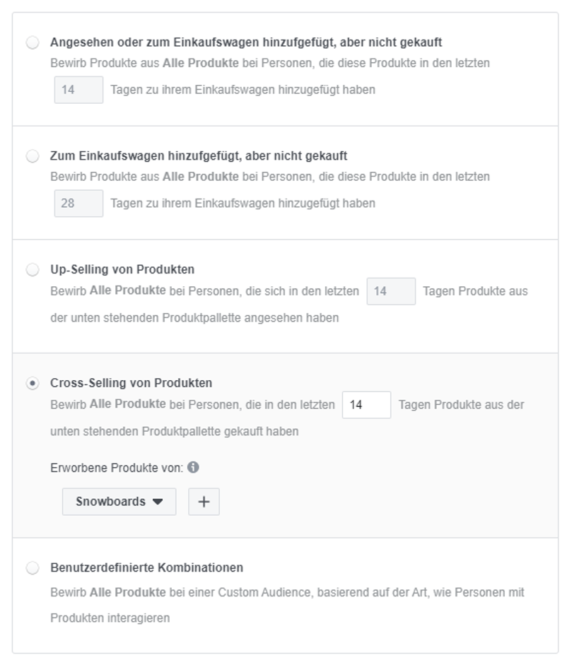Add another product set with the plus button

[204, 501]
